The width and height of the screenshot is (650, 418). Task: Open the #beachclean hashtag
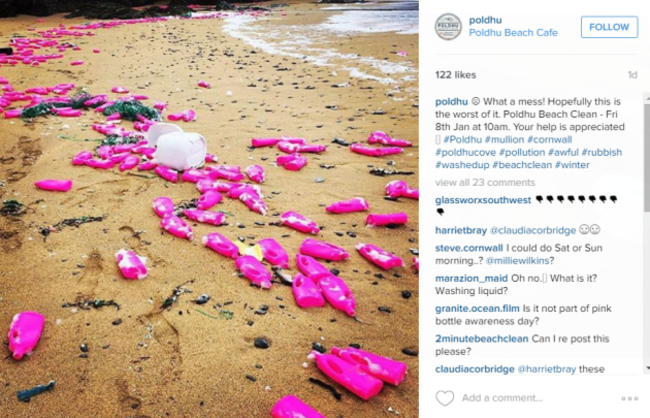pos(521,165)
